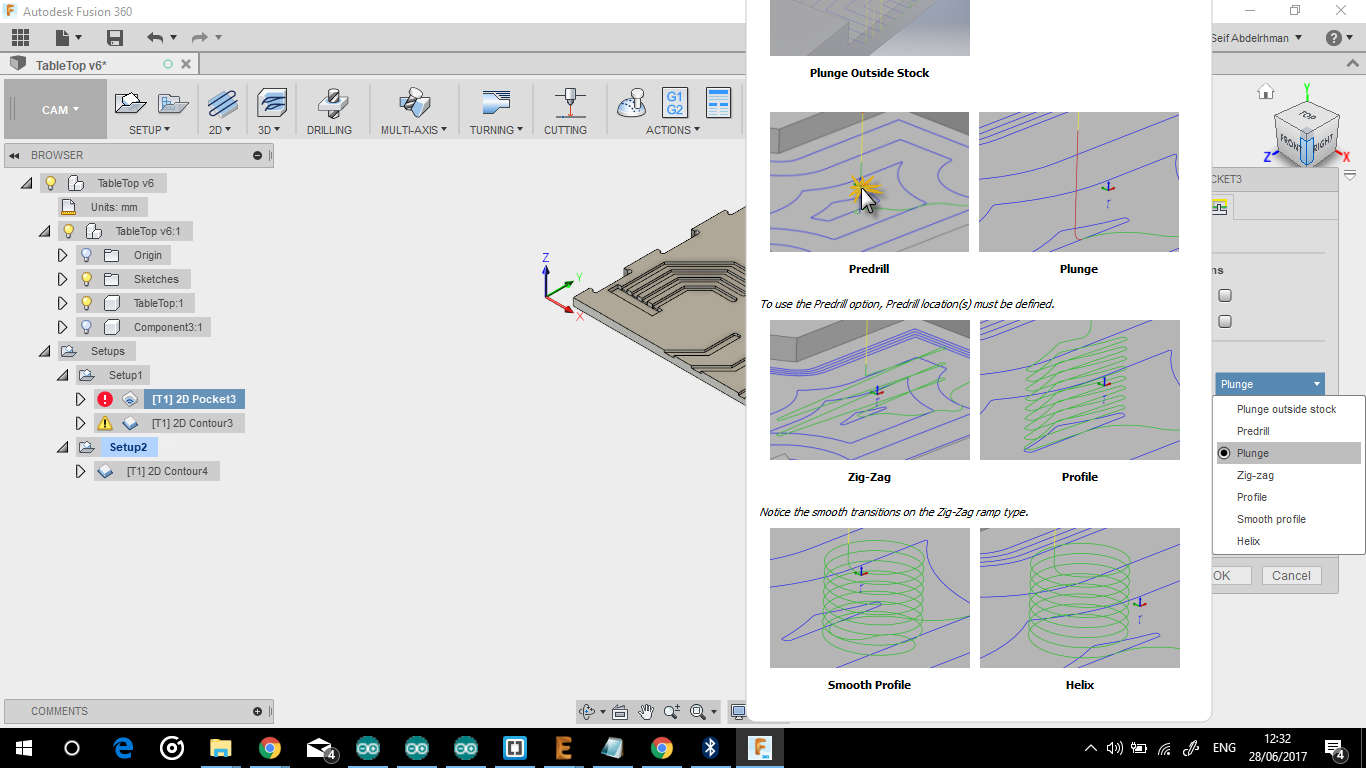Toggle the Component3:1 lightbulb visibility
The height and width of the screenshot is (768, 1366).
point(86,327)
